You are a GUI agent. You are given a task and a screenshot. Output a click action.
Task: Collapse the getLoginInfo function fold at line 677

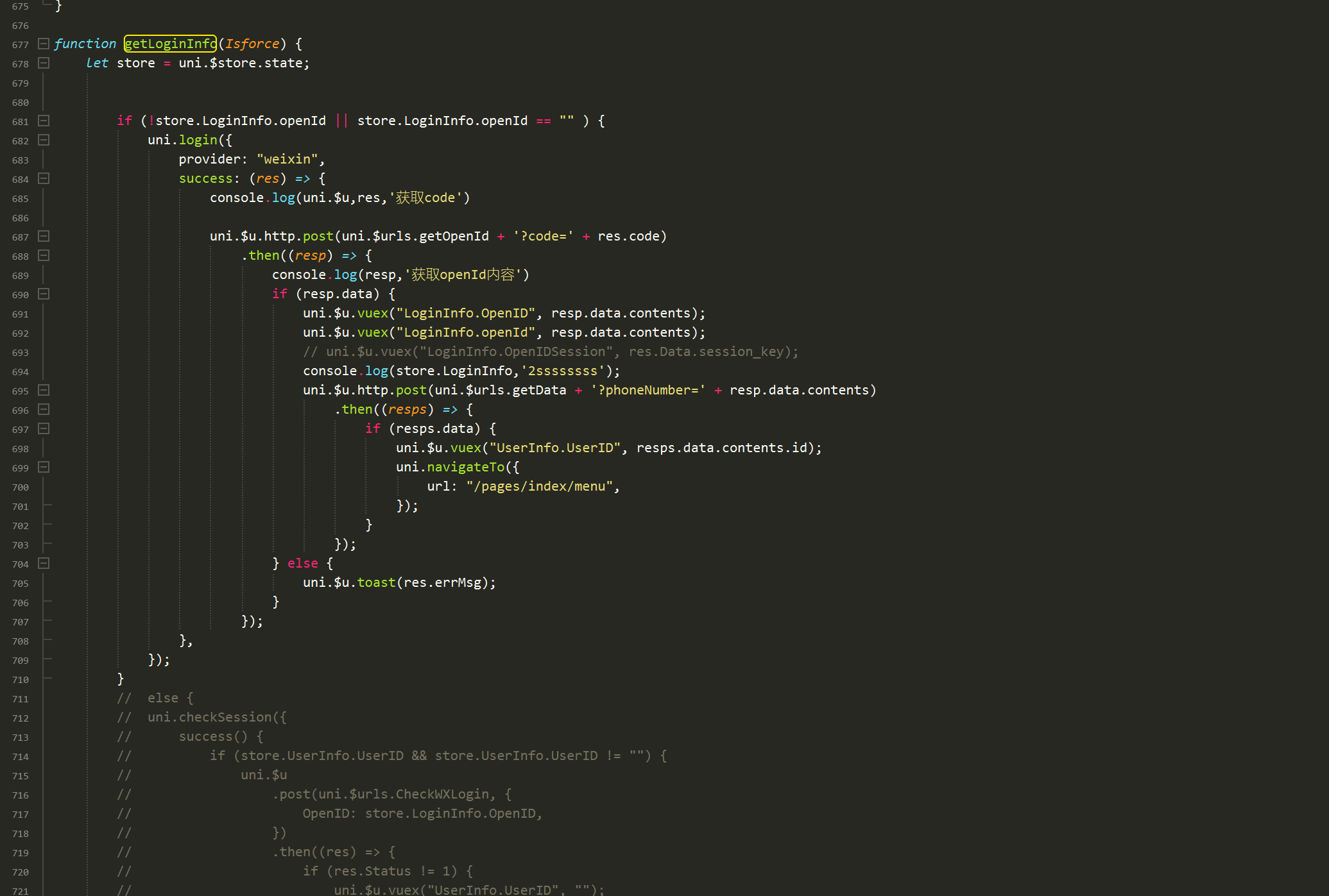click(44, 44)
